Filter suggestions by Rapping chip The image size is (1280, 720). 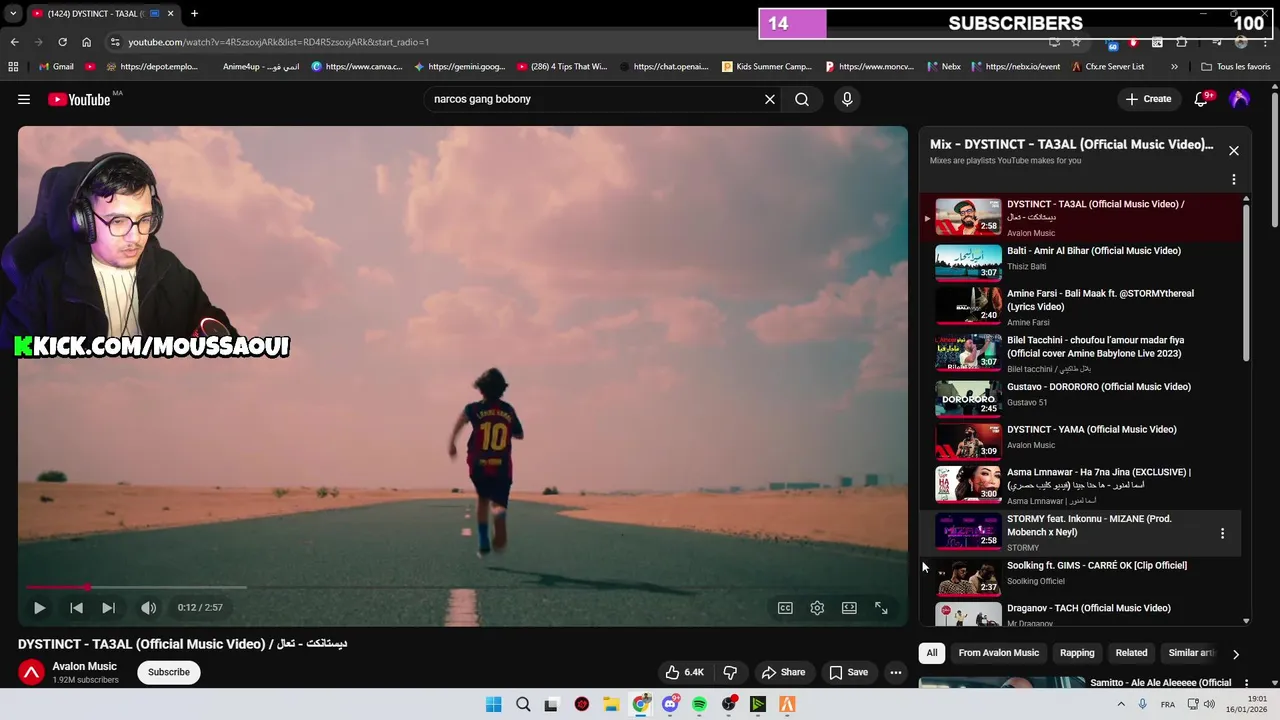click(x=1077, y=653)
